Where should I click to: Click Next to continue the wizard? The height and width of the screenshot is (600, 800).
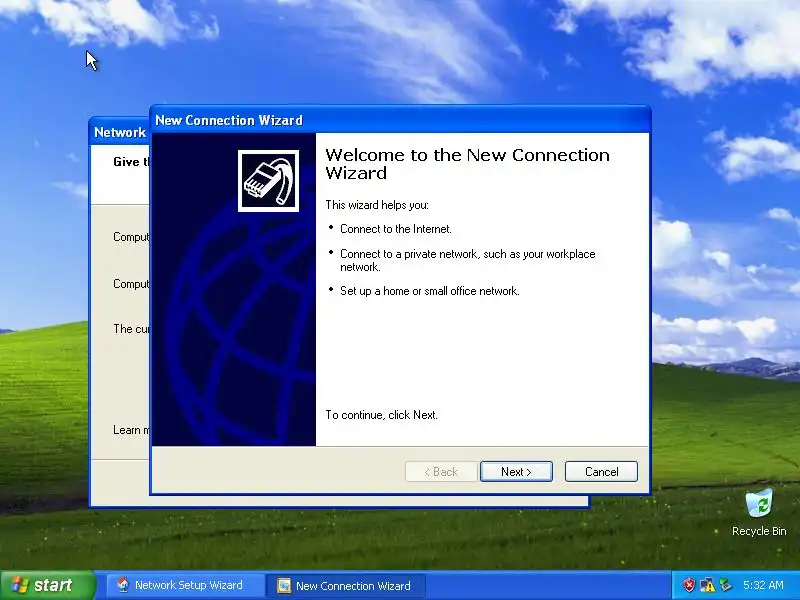point(516,471)
